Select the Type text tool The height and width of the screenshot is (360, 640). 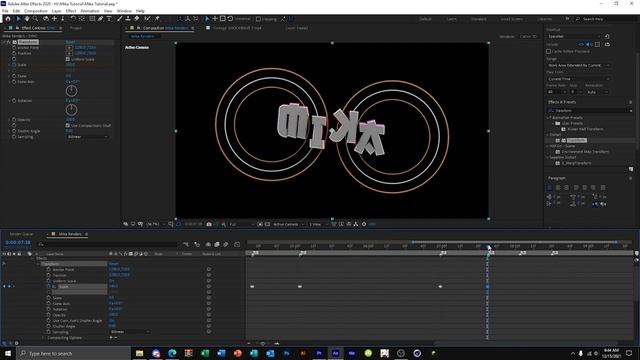coord(109,19)
